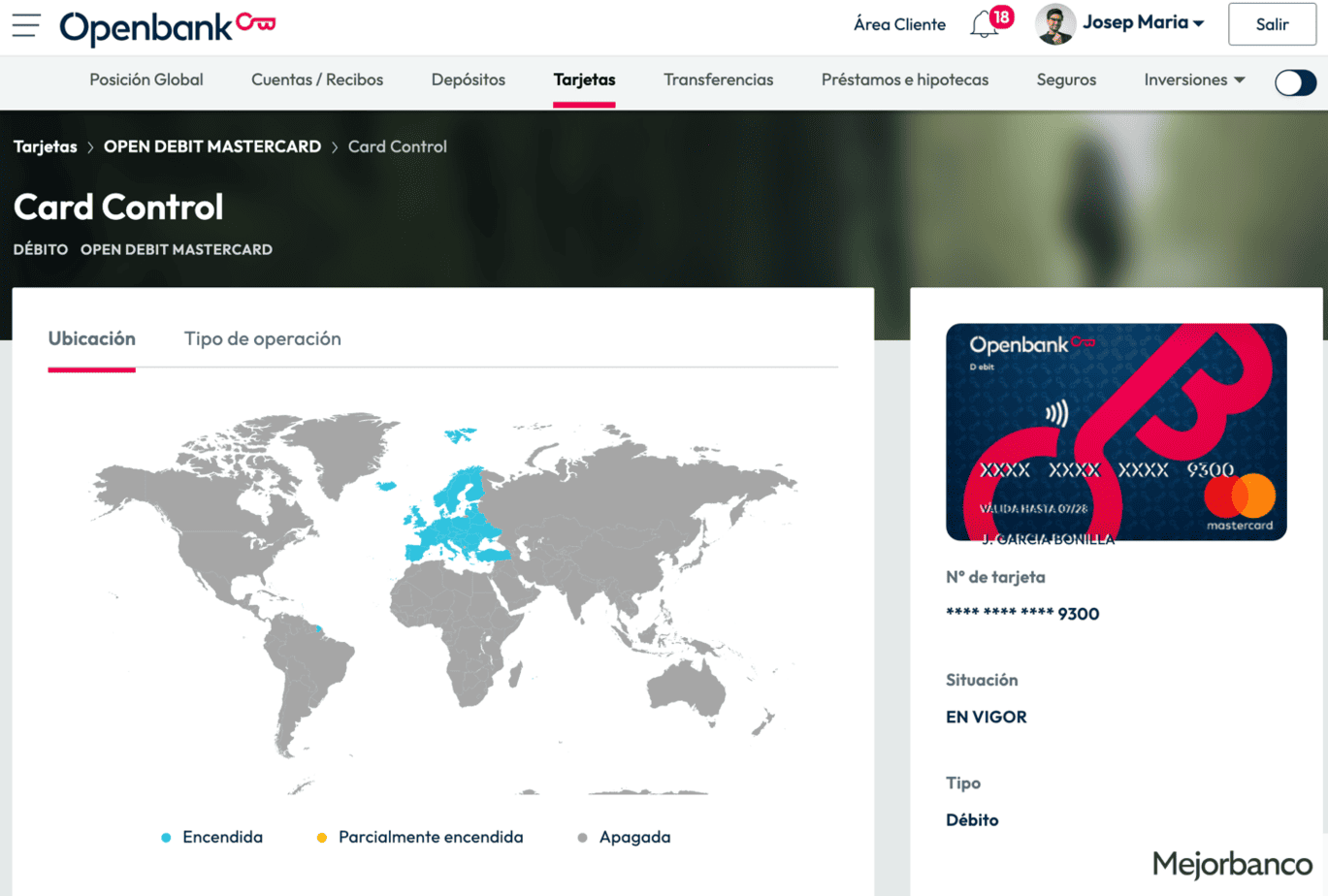
Task: Click Débito type value
Action: [x=972, y=819]
